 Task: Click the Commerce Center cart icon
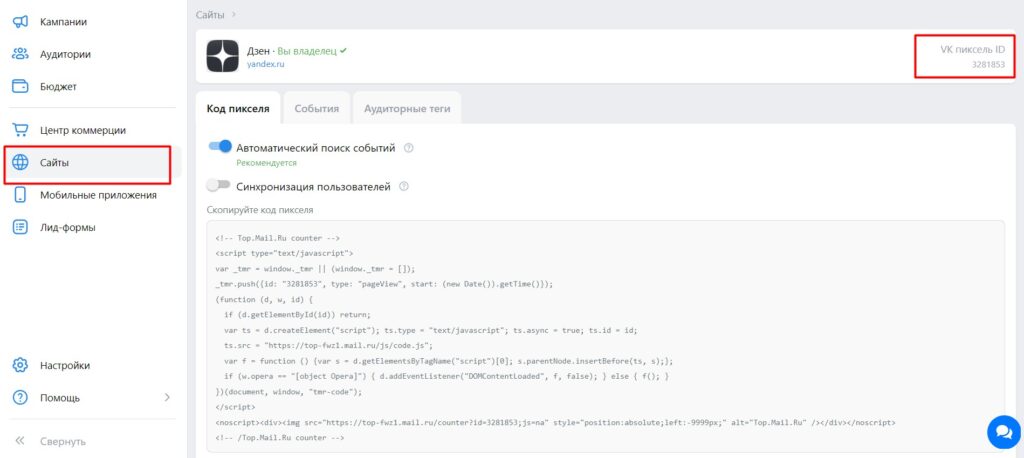coord(20,130)
